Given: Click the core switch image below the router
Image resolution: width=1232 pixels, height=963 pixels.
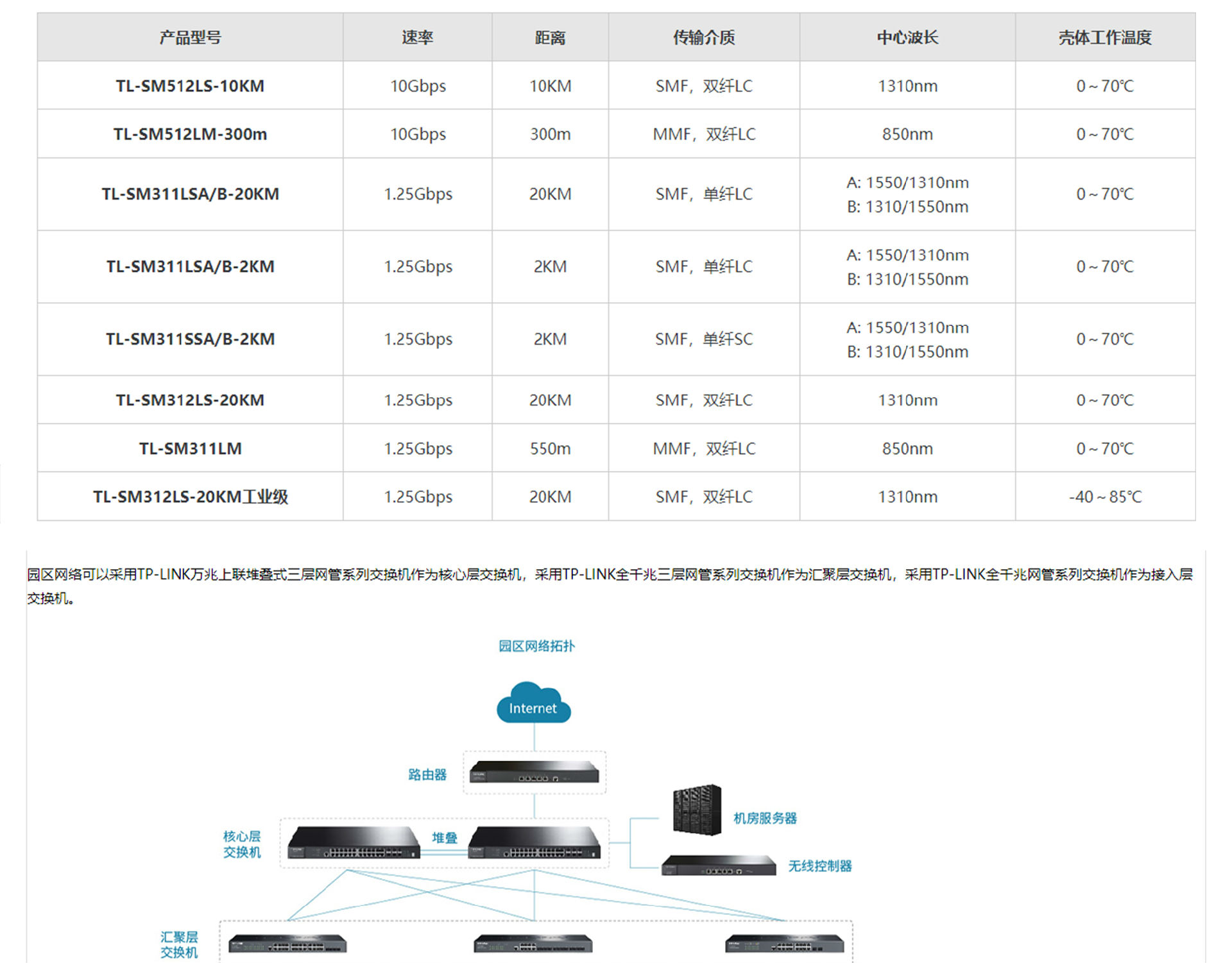Looking at the screenshot, I should (x=535, y=842).
